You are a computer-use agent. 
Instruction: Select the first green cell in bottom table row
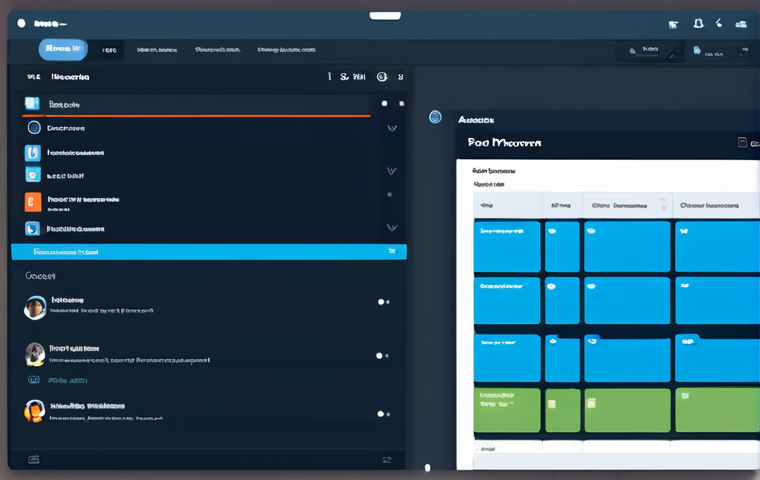(507, 410)
